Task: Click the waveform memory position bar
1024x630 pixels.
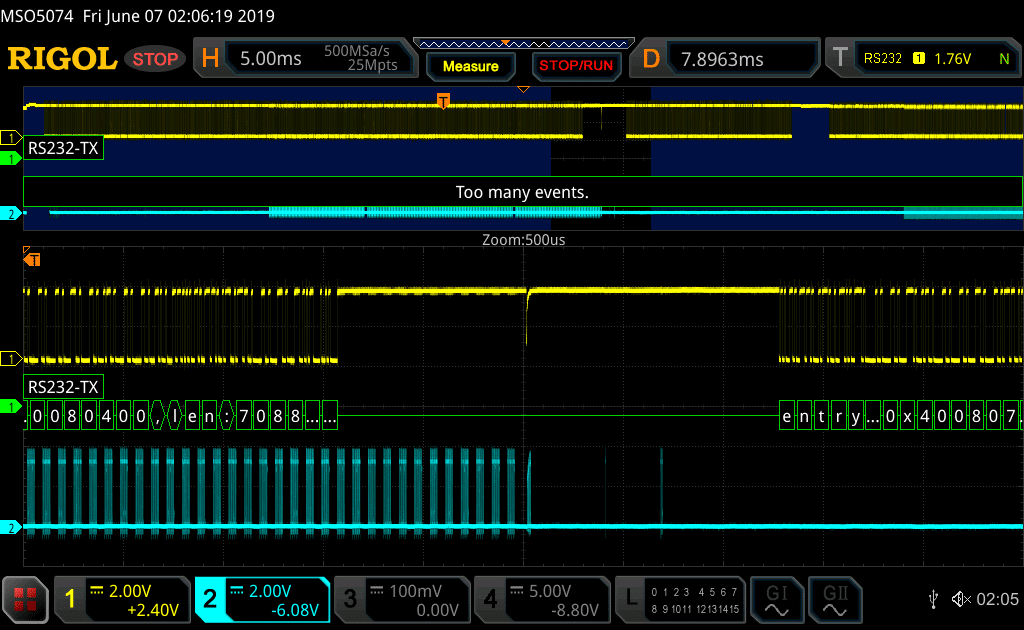Action: pyautogui.click(x=523, y=44)
